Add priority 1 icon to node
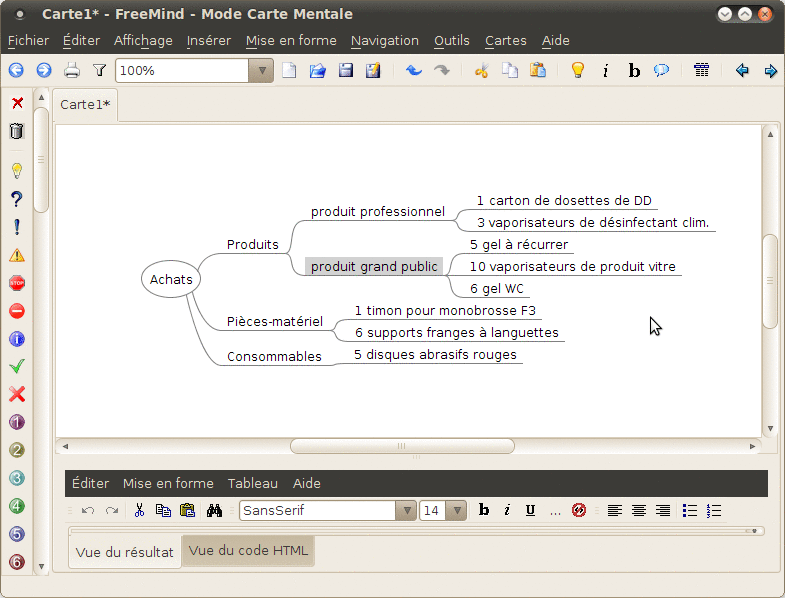The width and height of the screenshot is (785, 598). click(17, 422)
